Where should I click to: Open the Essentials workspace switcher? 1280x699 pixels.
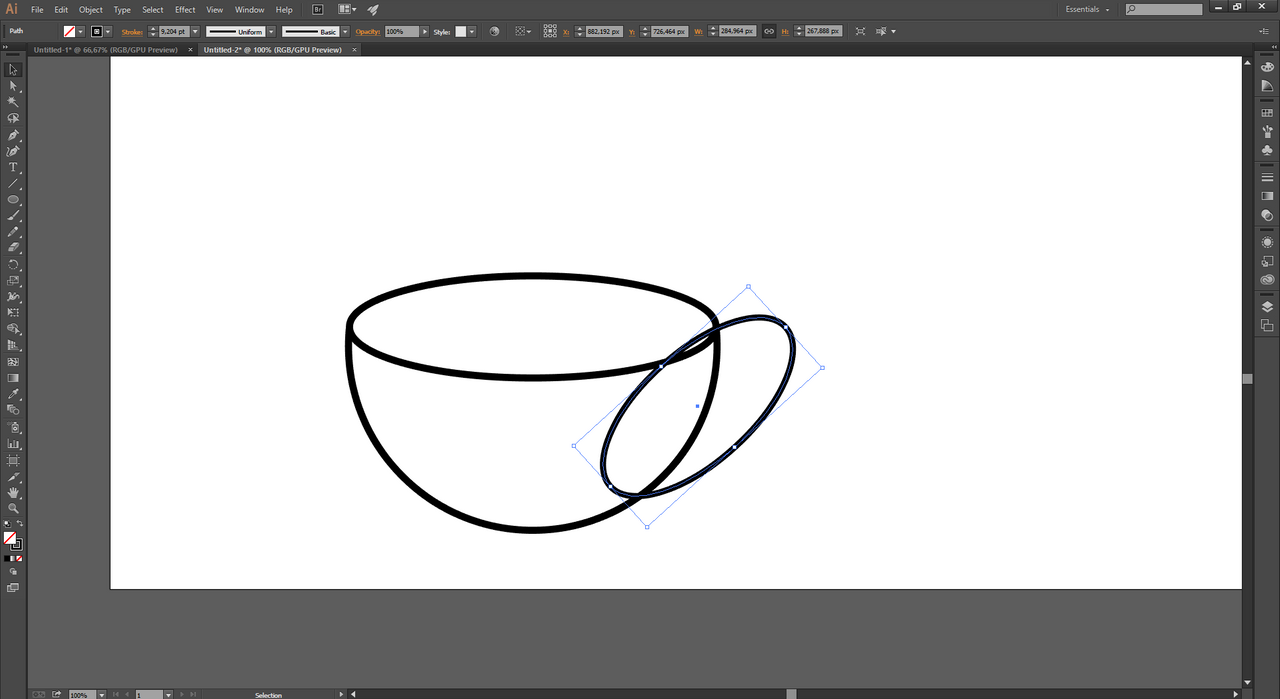pyautogui.click(x=1087, y=9)
